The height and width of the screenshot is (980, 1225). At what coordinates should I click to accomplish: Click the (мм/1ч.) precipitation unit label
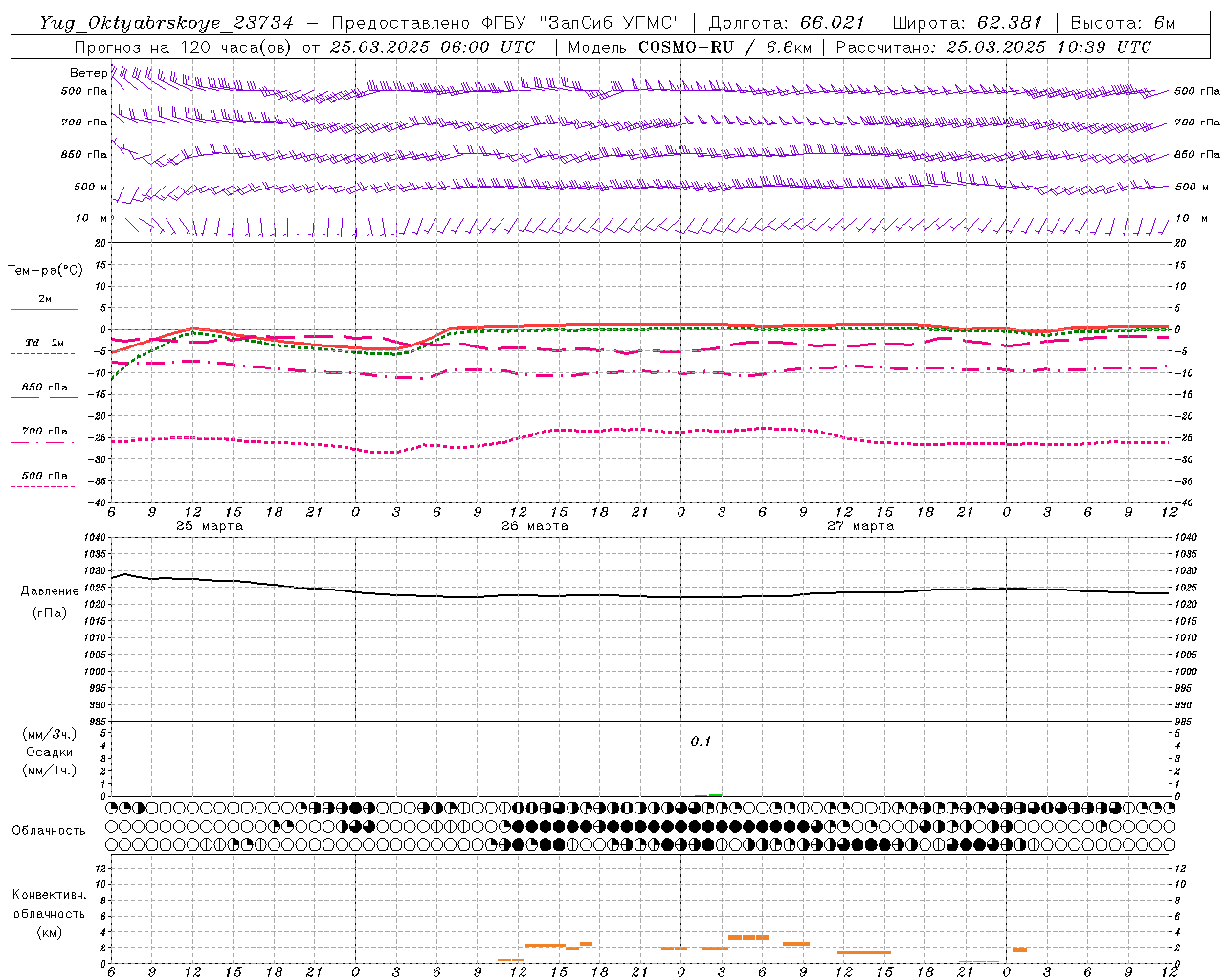point(49,770)
